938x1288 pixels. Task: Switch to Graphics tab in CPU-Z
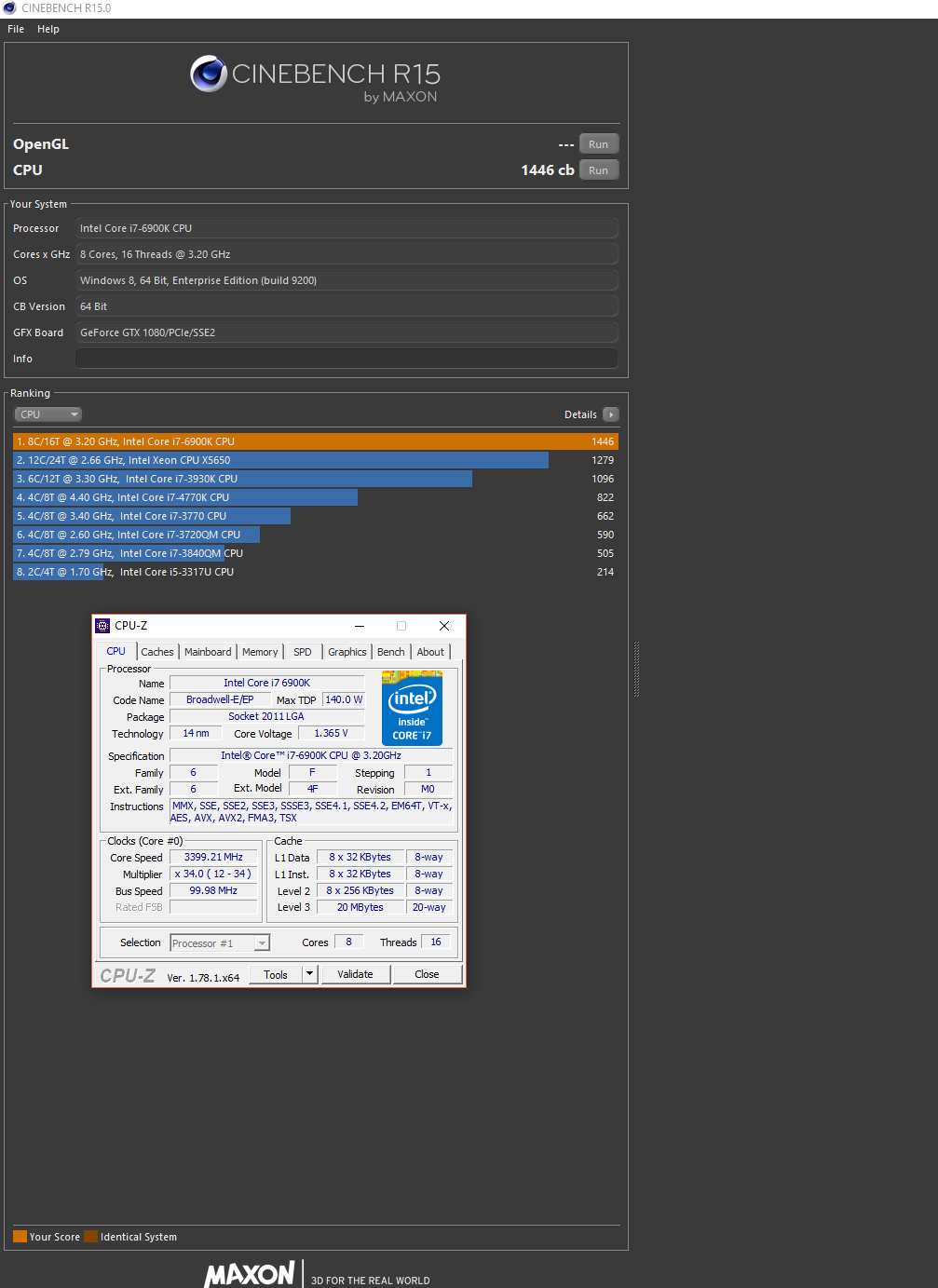pyautogui.click(x=347, y=652)
